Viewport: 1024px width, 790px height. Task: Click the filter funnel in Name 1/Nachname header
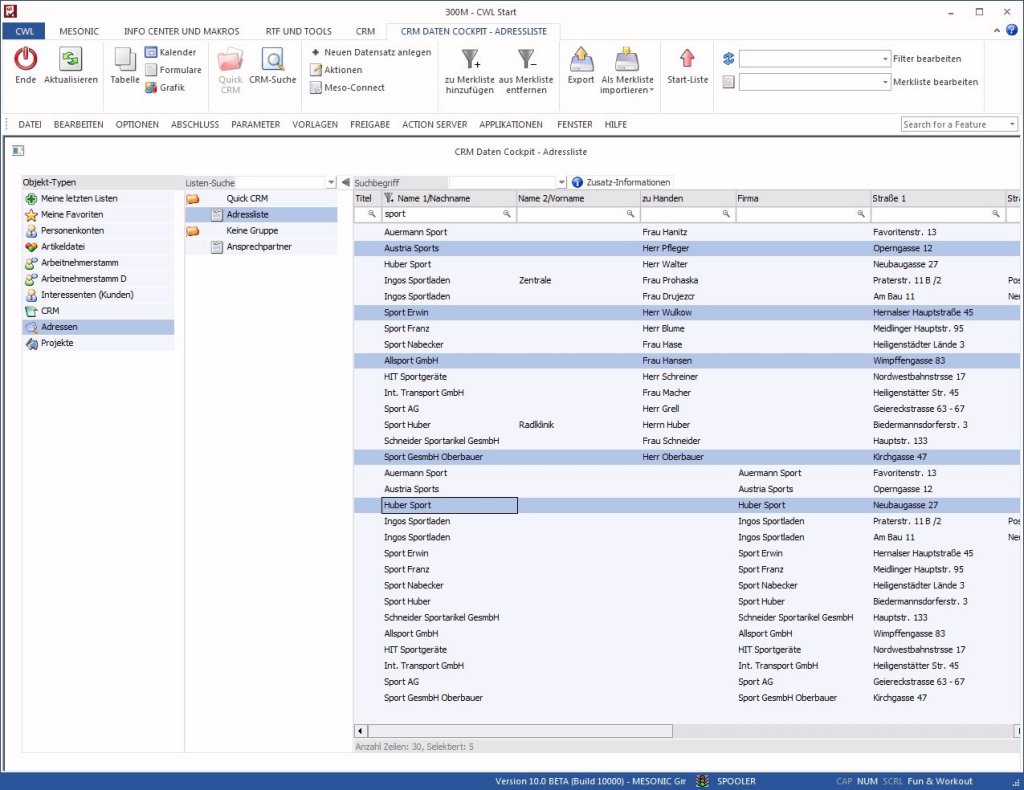(x=389, y=198)
